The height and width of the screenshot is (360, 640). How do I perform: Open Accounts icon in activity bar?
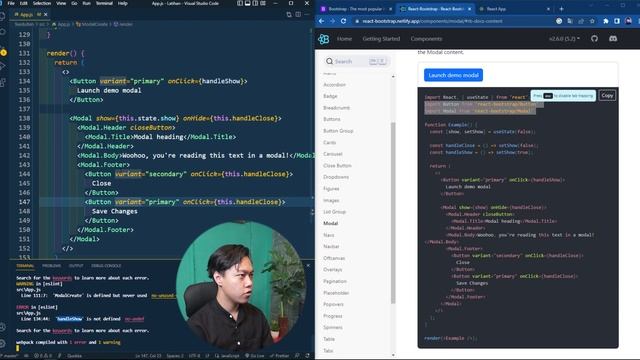coord(3,327)
